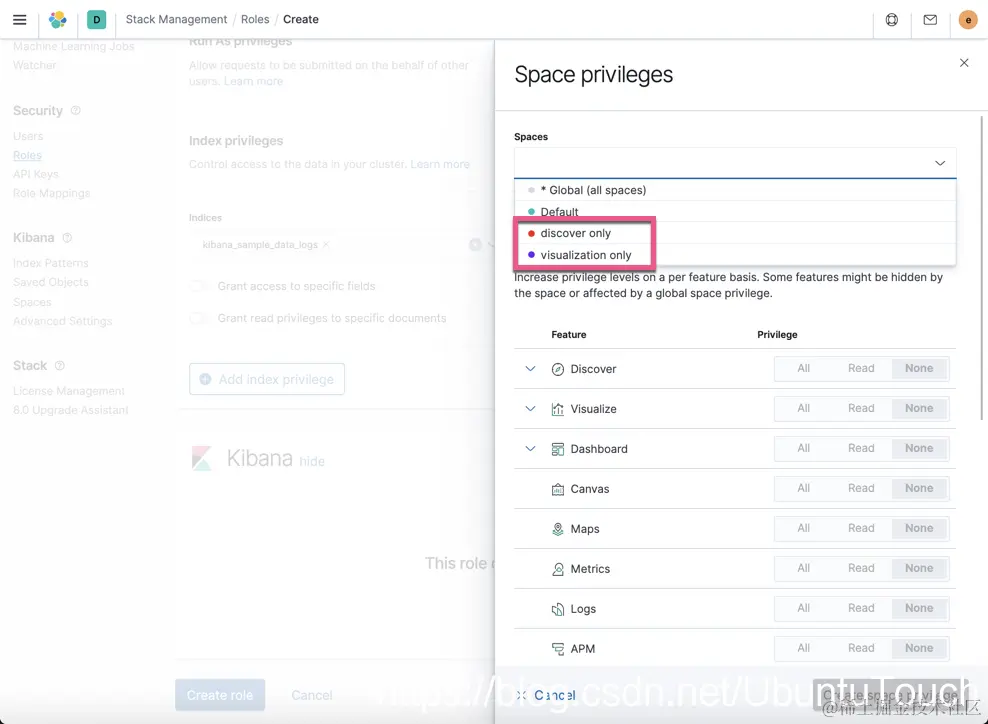The image size is (988, 724).
Task: Set Dashboard privilege to All
Action: pyautogui.click(x=803, y=449)
